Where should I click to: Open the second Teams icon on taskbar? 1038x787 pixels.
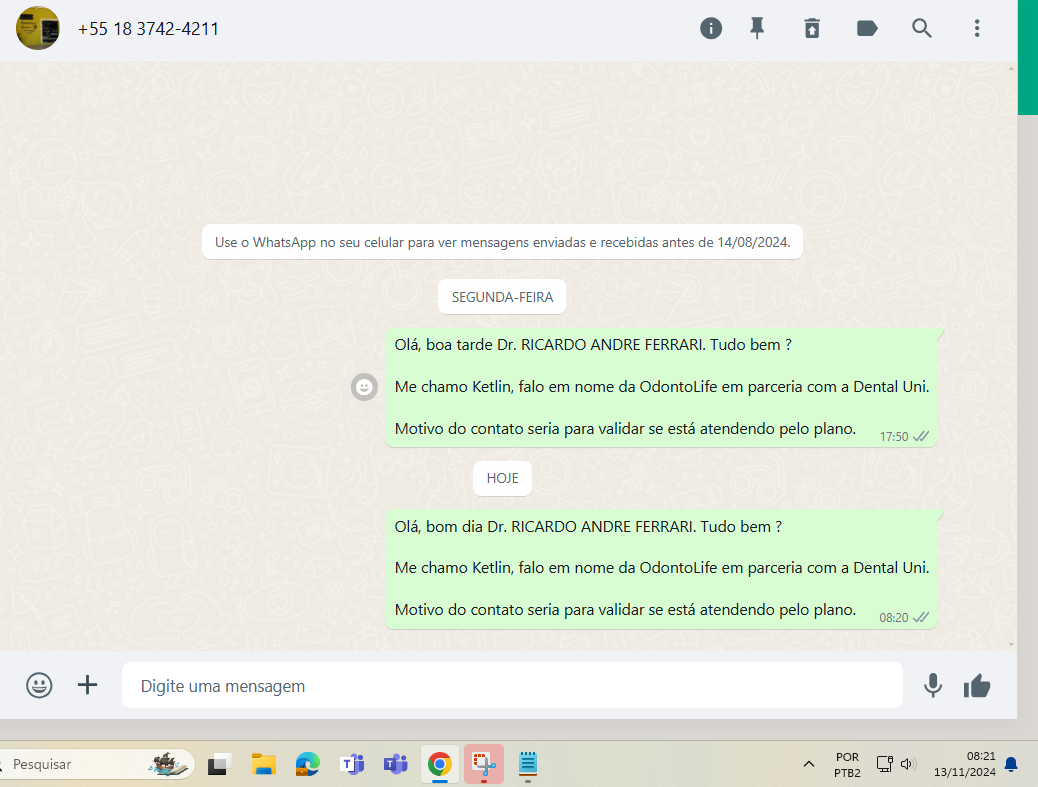[396, 764]
